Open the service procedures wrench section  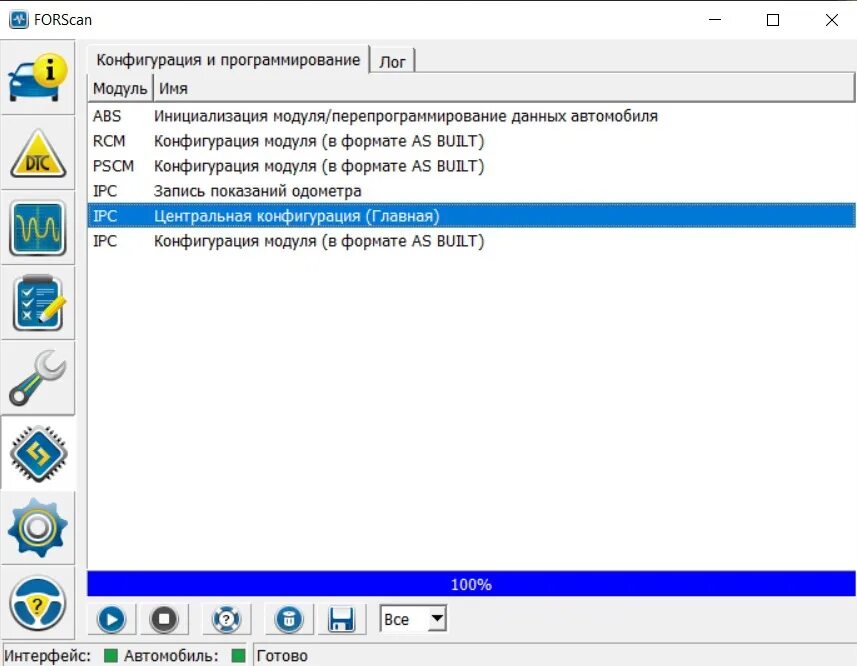[38, 378]
